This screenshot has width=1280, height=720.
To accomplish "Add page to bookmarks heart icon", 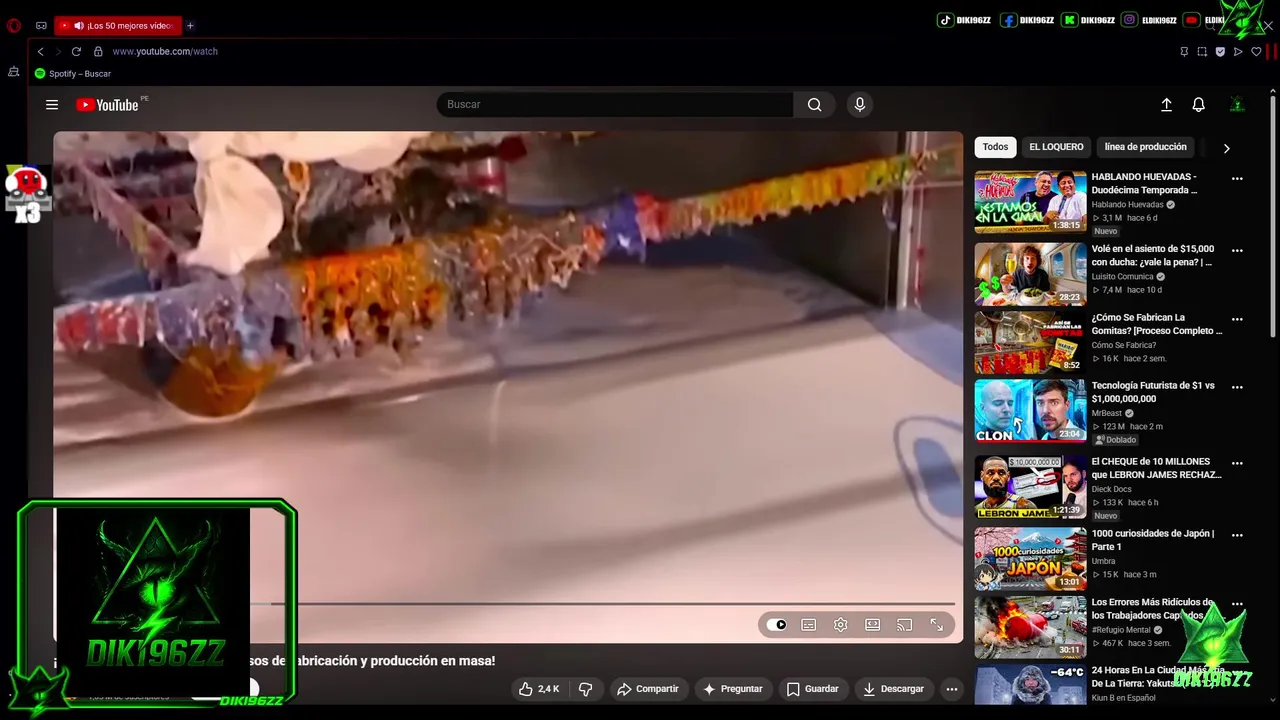I will (1256, 51).
